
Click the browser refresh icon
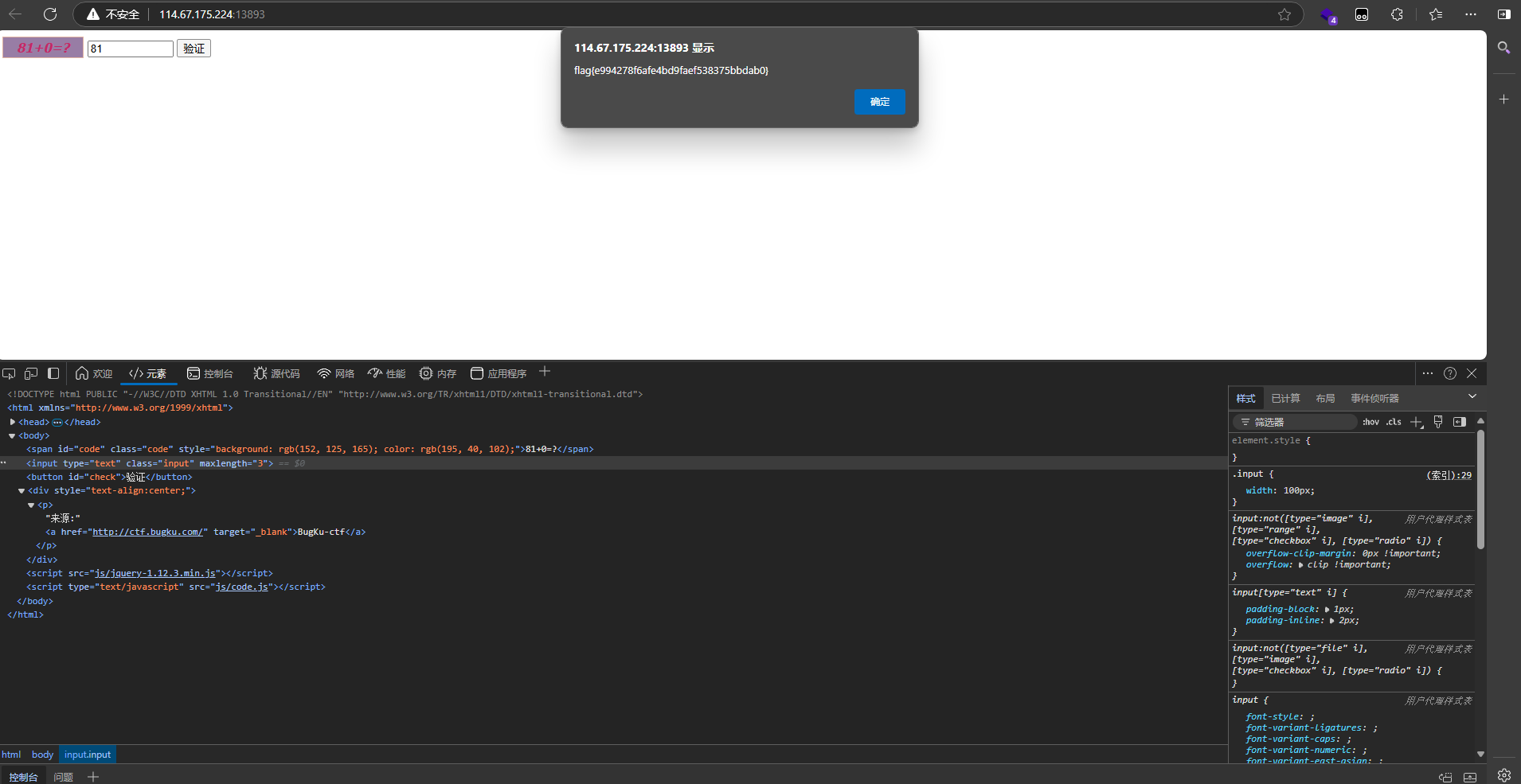50,14
